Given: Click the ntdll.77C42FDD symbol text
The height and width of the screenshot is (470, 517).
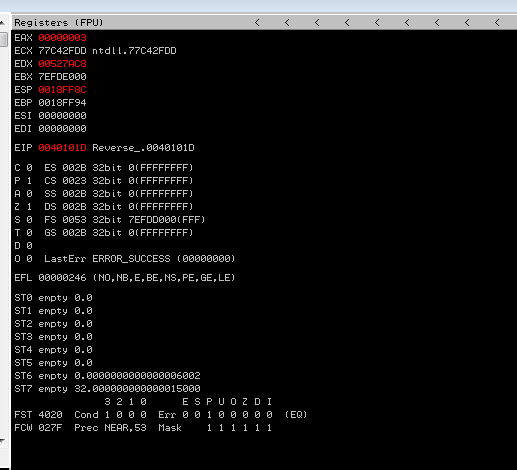Looking at the screenshot, I should (134, 51).
